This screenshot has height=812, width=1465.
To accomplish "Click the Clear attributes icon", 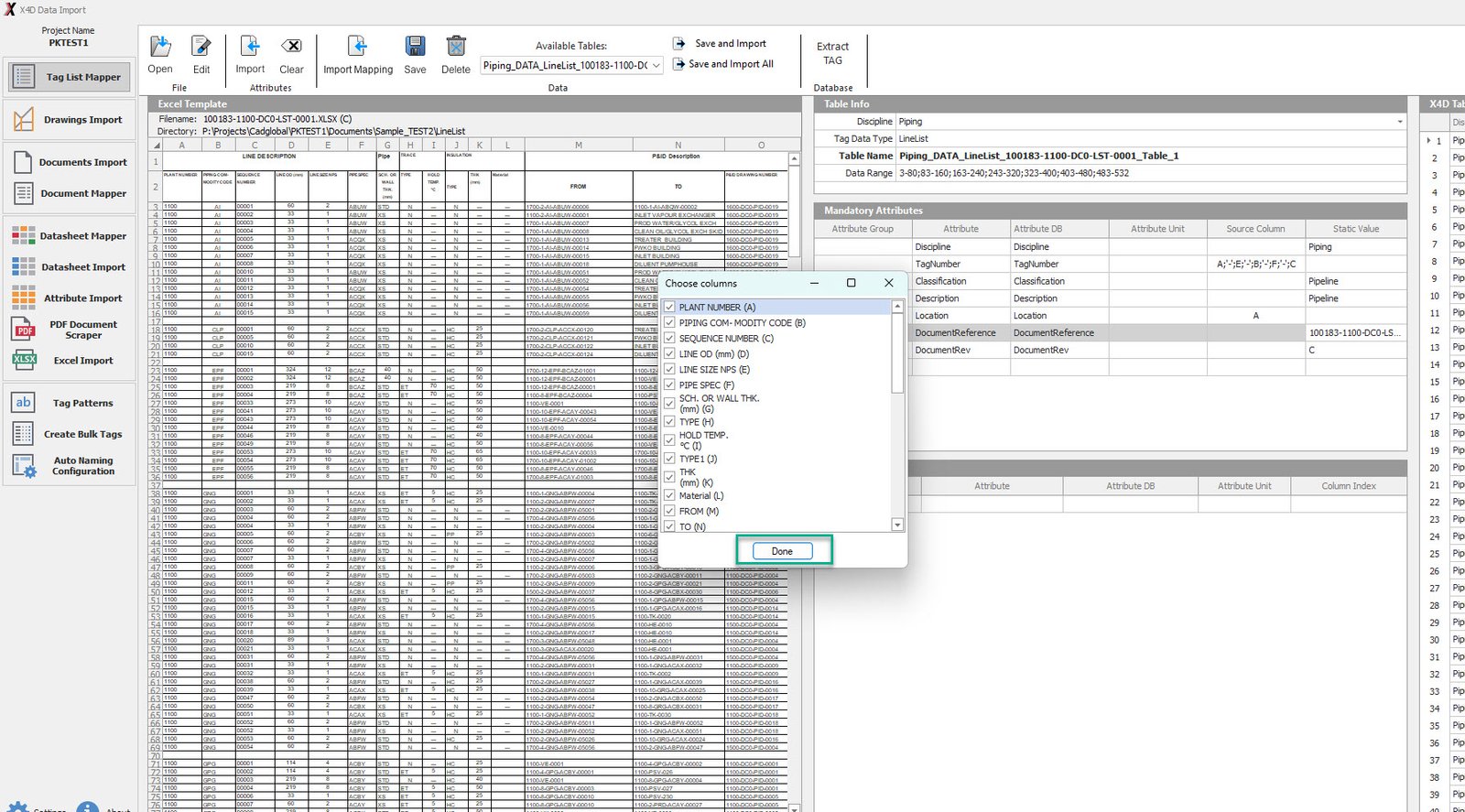I will [x=291, y=47].
